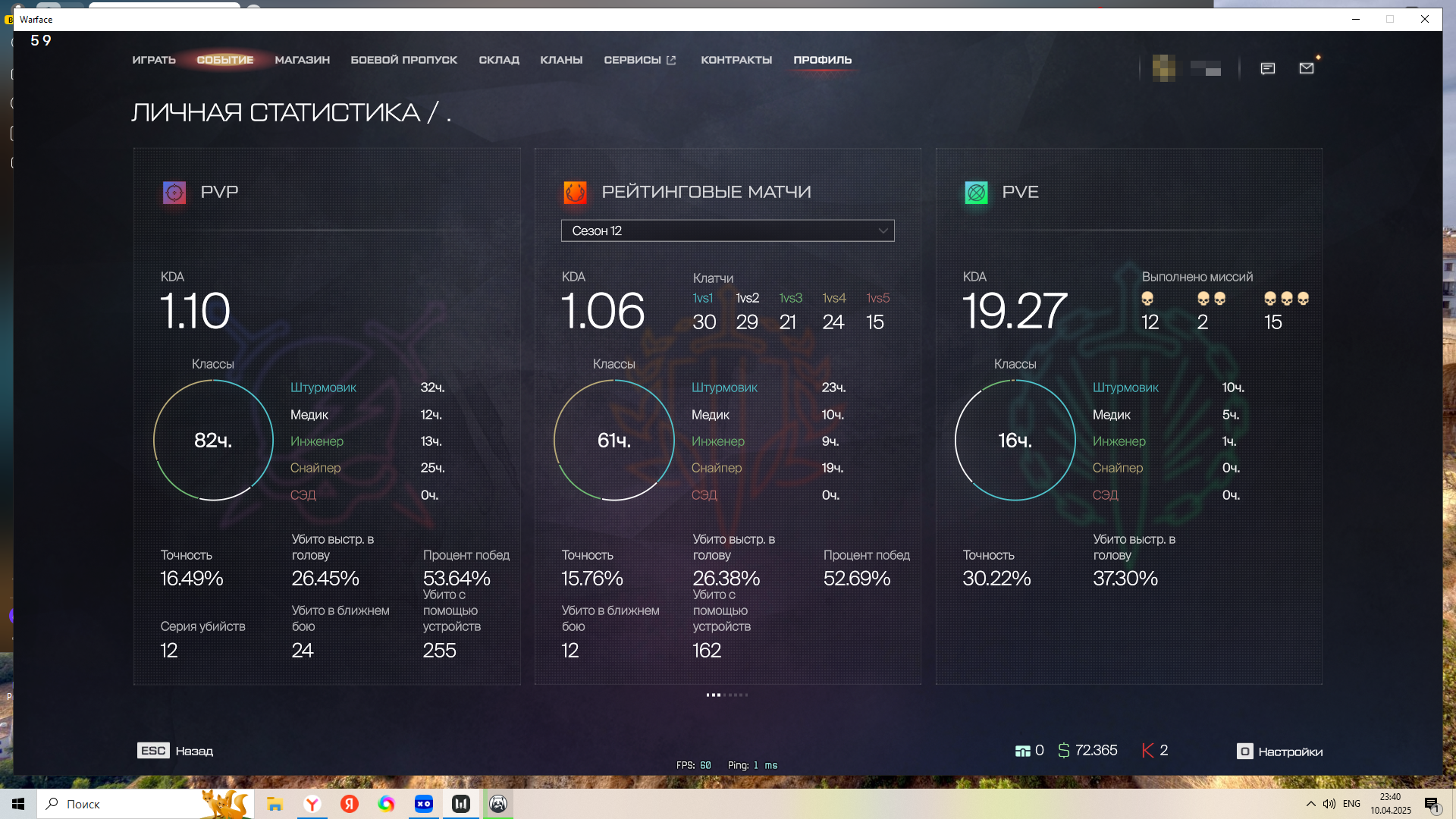Switch the ENG input language
Image resolution: width=1456 pixels, height=819 pixels.
1351,804
